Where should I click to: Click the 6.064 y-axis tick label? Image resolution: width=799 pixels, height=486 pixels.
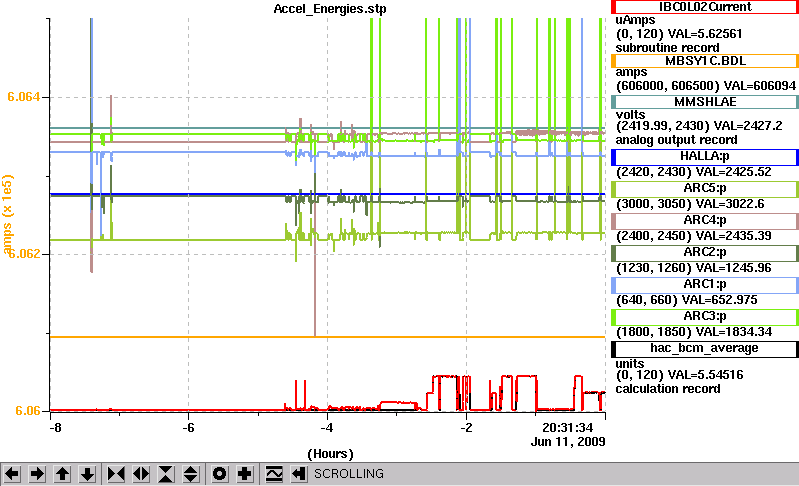[x=23, y=97]
